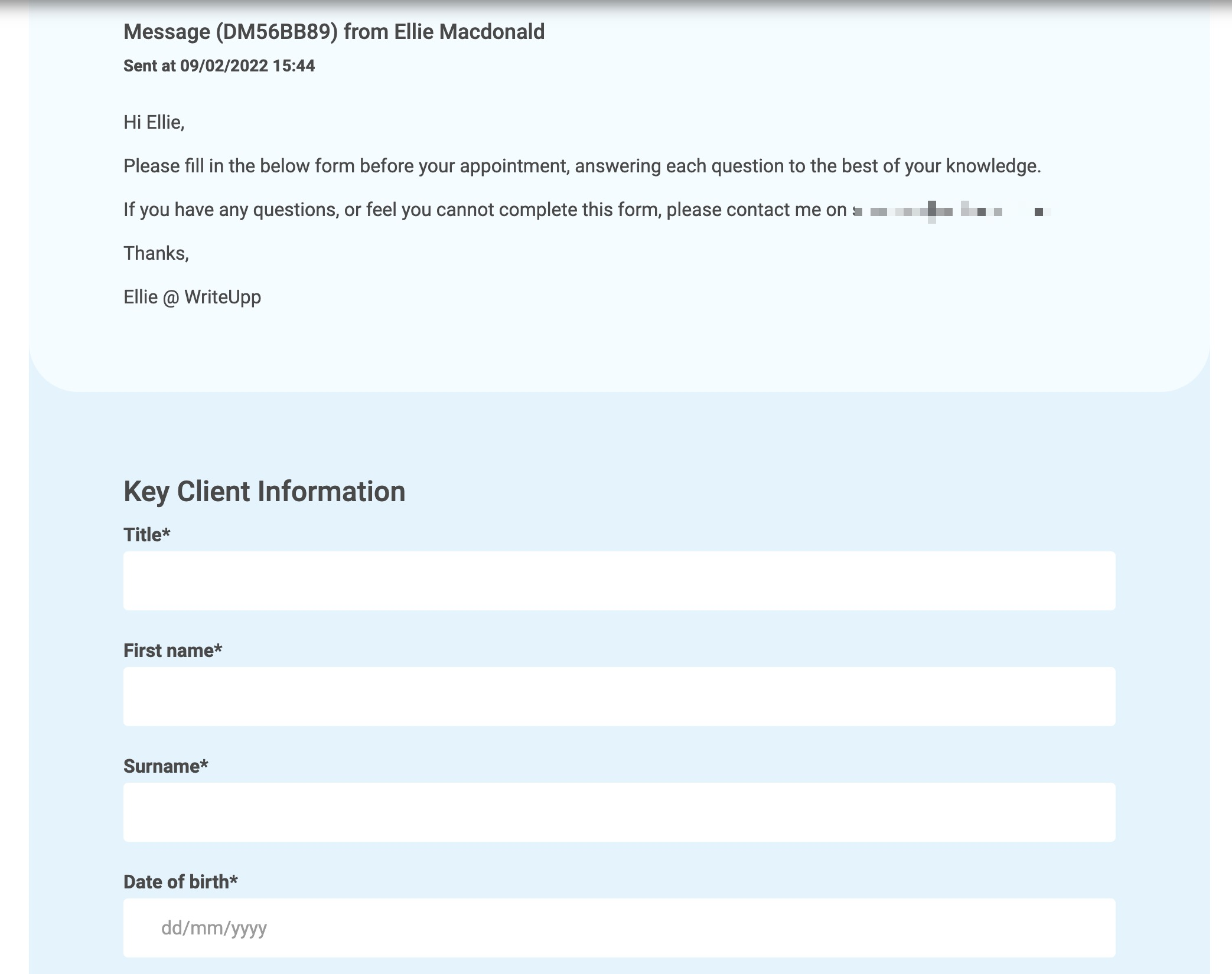Screen dimensions: 1232x974
Task: Click the appointment instructions paragraph
Action: [582, 166]
